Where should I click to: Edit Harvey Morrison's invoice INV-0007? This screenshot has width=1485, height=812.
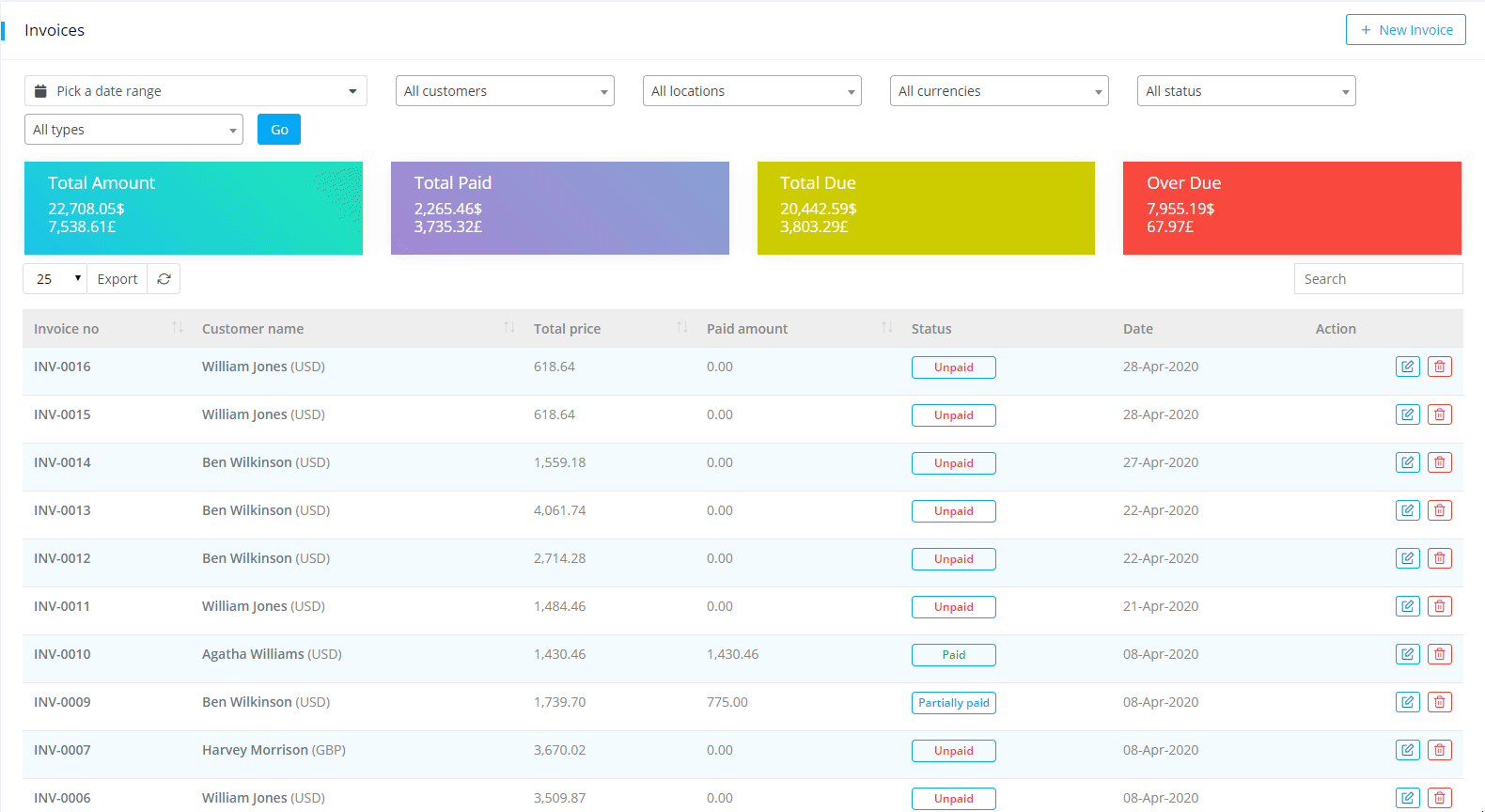1407,750
